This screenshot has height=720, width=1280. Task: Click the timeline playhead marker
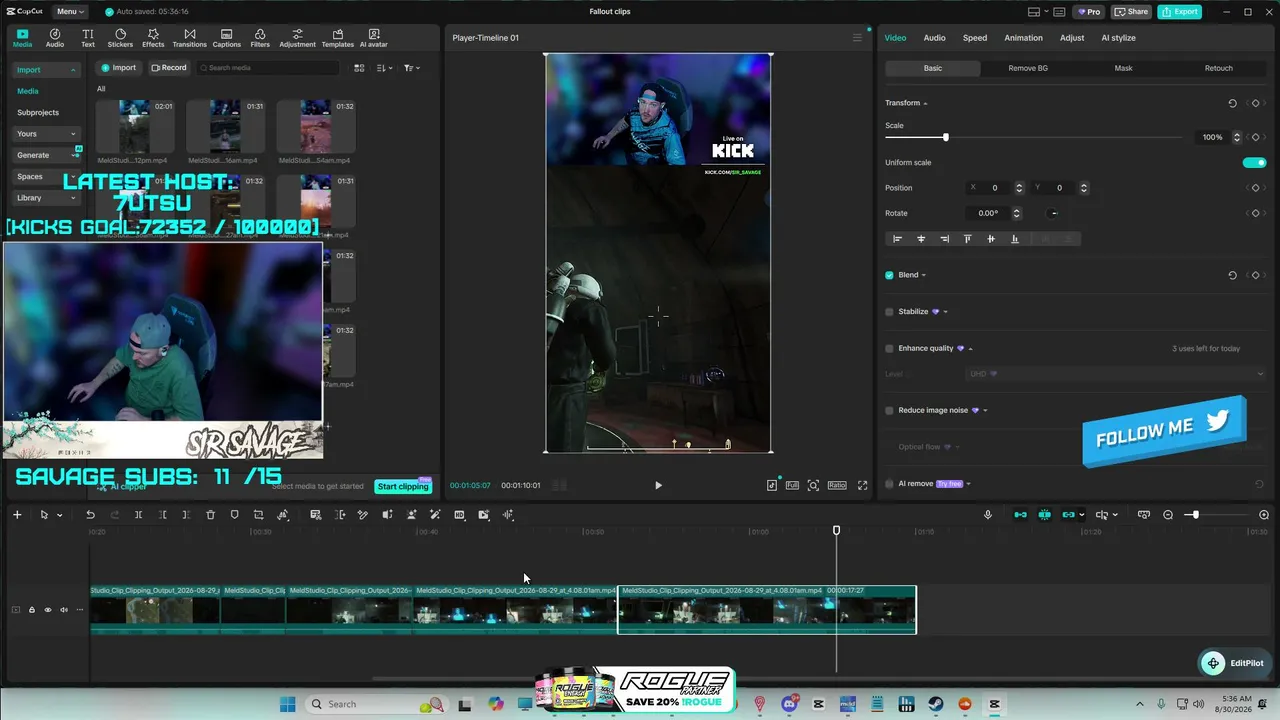point(837,530)
